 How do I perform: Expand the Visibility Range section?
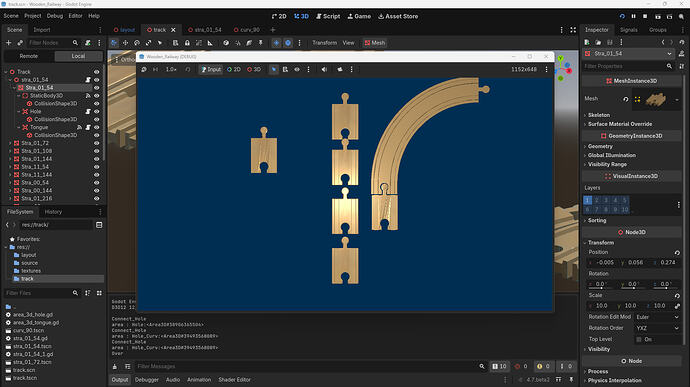click(x=607, y=165)
